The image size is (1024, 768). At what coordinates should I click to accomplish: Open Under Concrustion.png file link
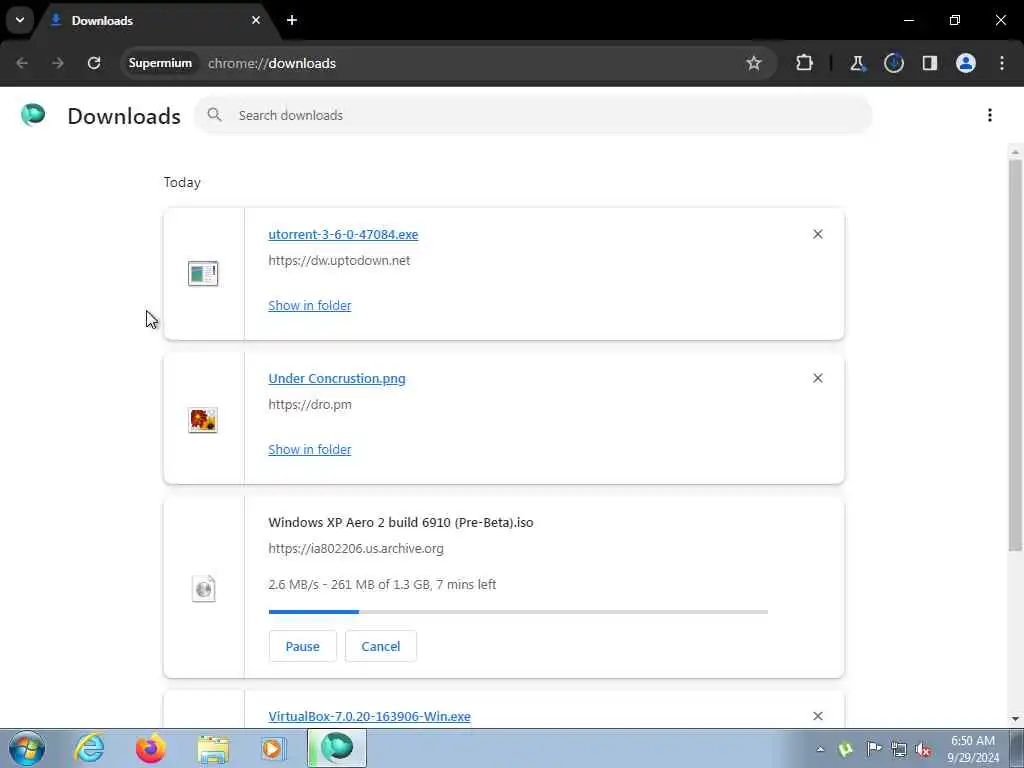pyautogui.click(x=337, y=379)
